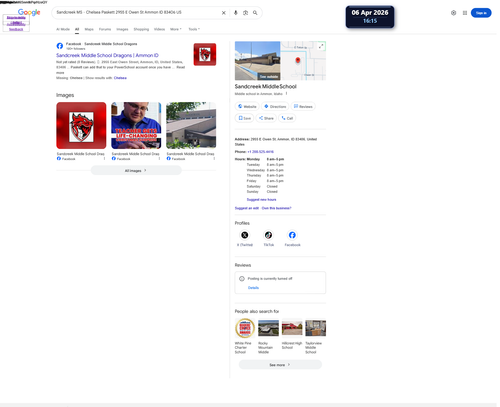Open the Details link in Reviews box
The width and height of the screenshot is (500, 407).
point(253,288)
